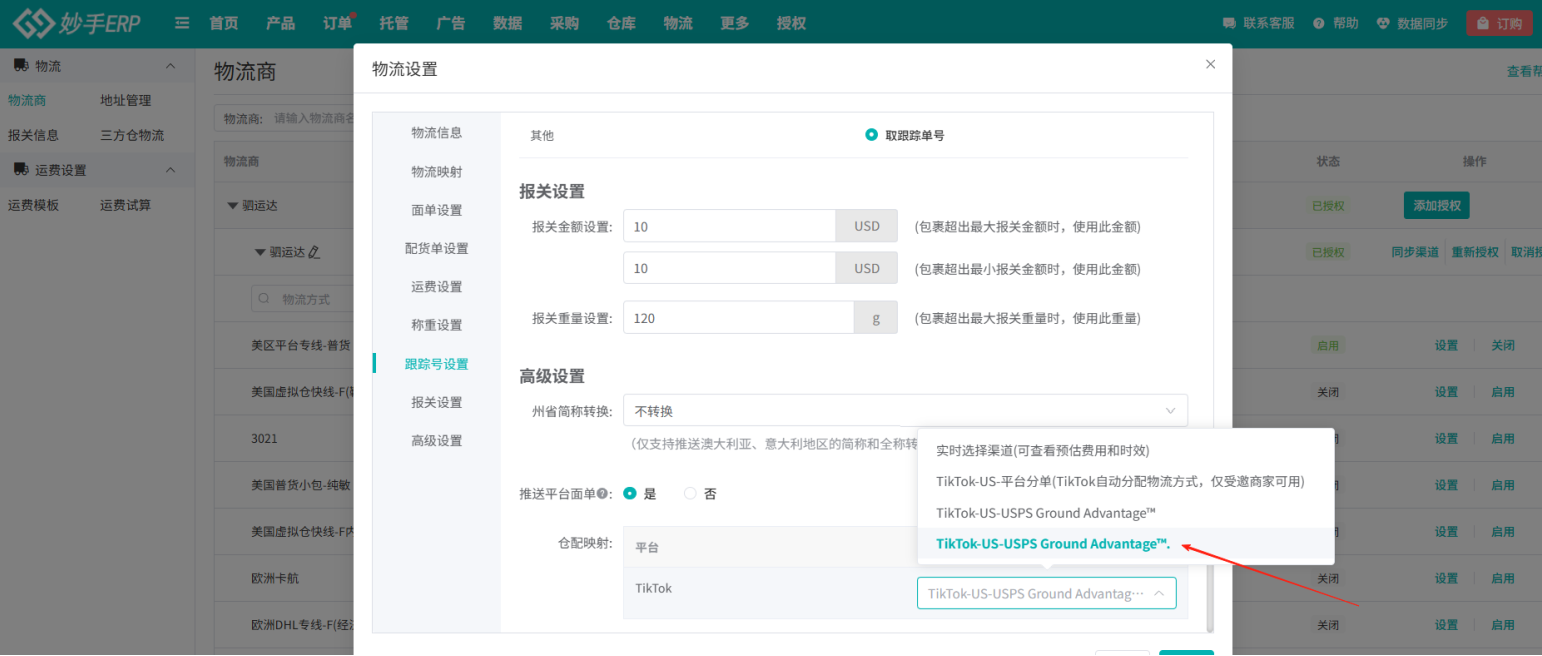
Task: Click the pencil edit icon next to 驷运达
Action: [x=314, y=252]
